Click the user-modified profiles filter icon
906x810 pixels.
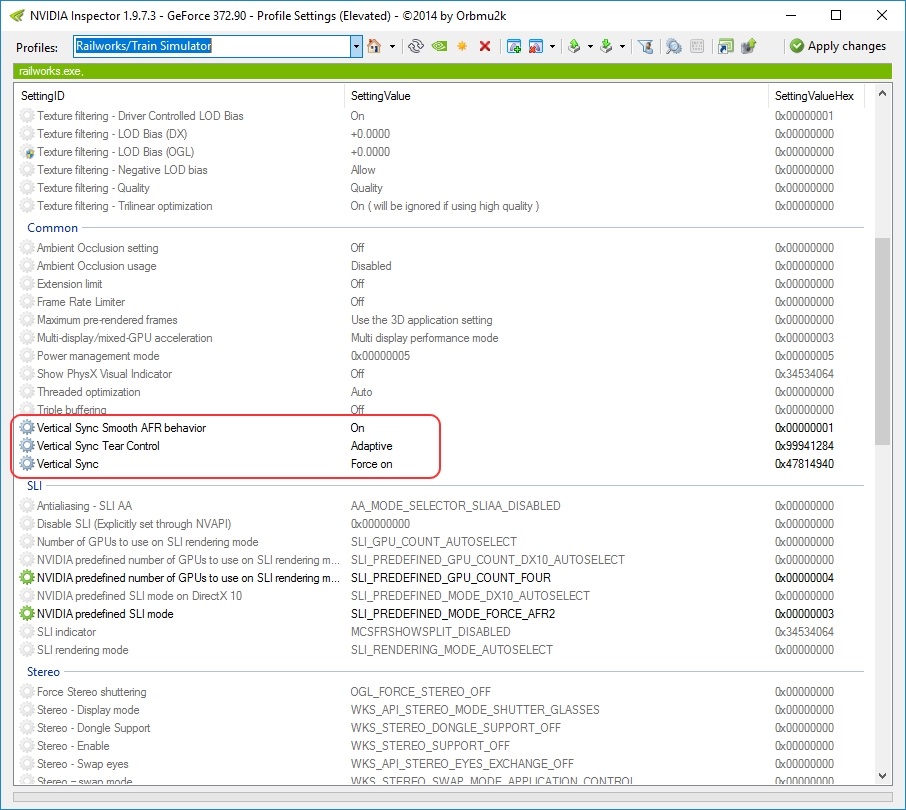[x=645, y=46]
